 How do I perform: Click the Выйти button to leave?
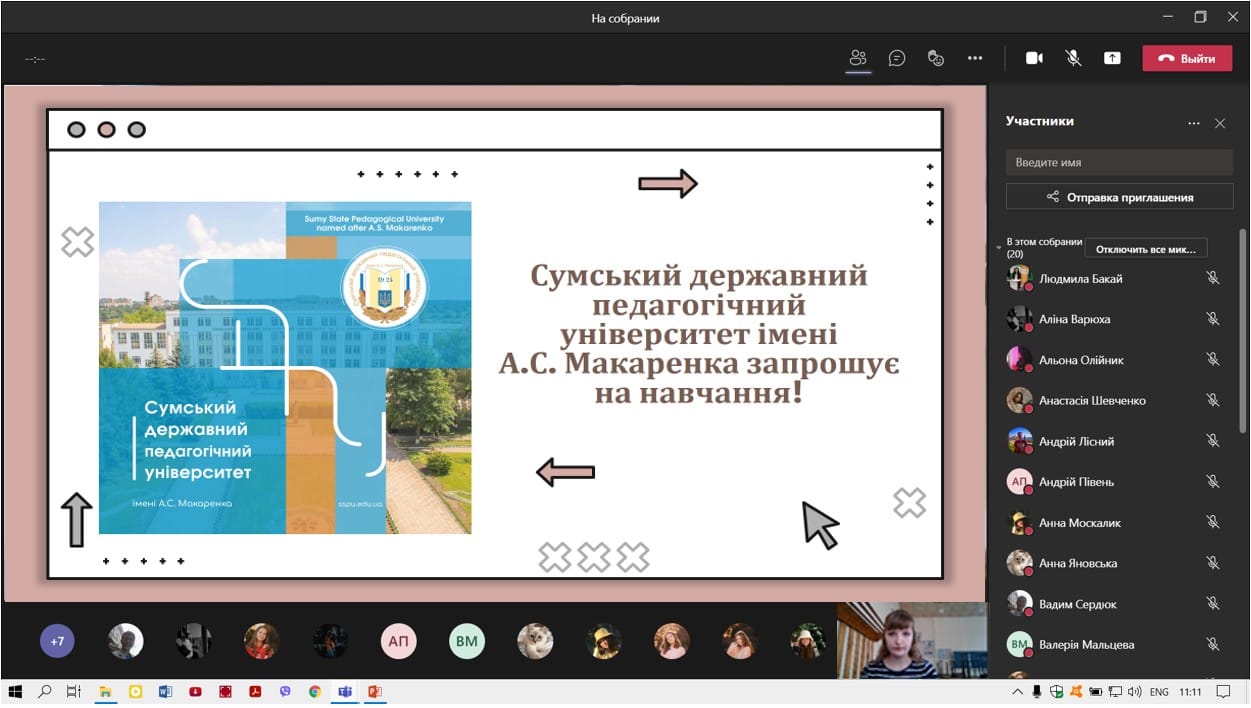click(x=1187, y=58)
